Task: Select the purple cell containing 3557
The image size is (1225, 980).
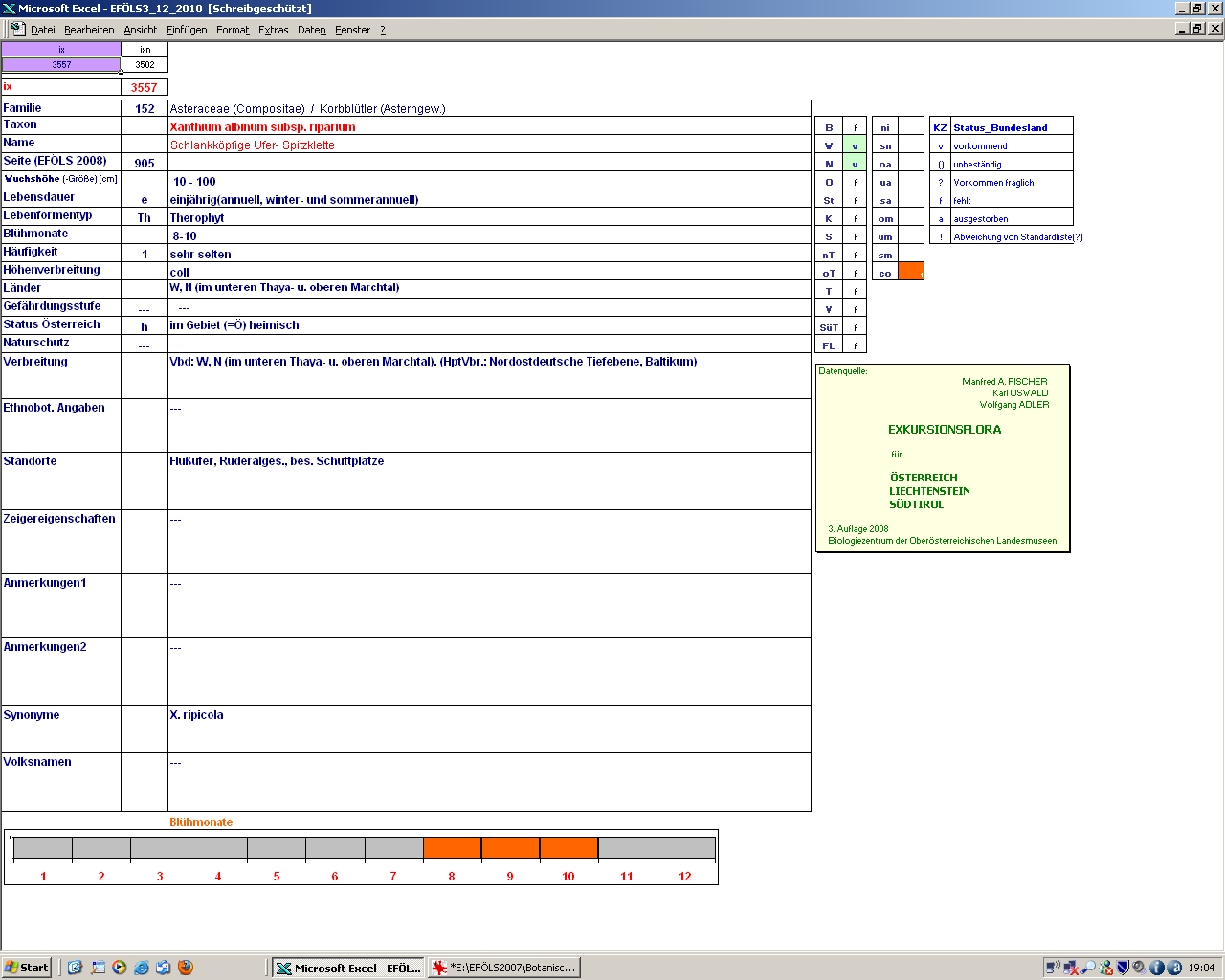Action: pyautogui.click(x=61, y=65)
